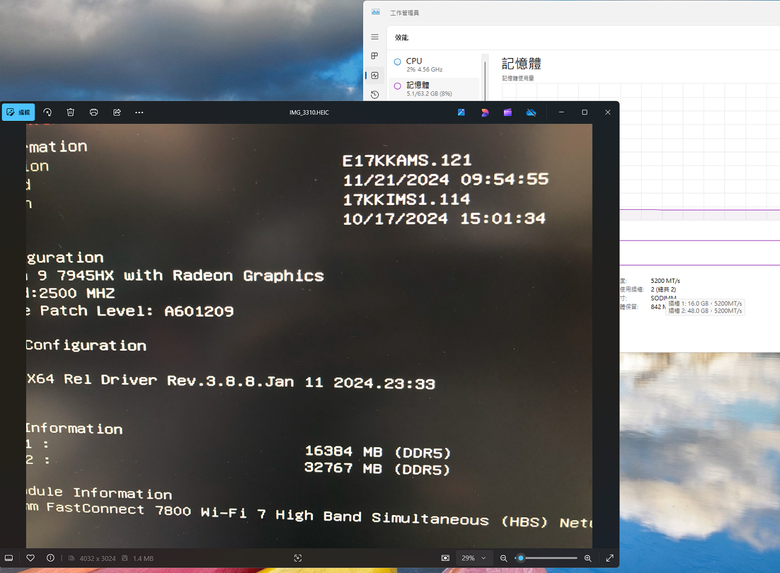
Task: Click the OneDrive cloud icon in Photos title bar
Action: click(x=531, y=112)
